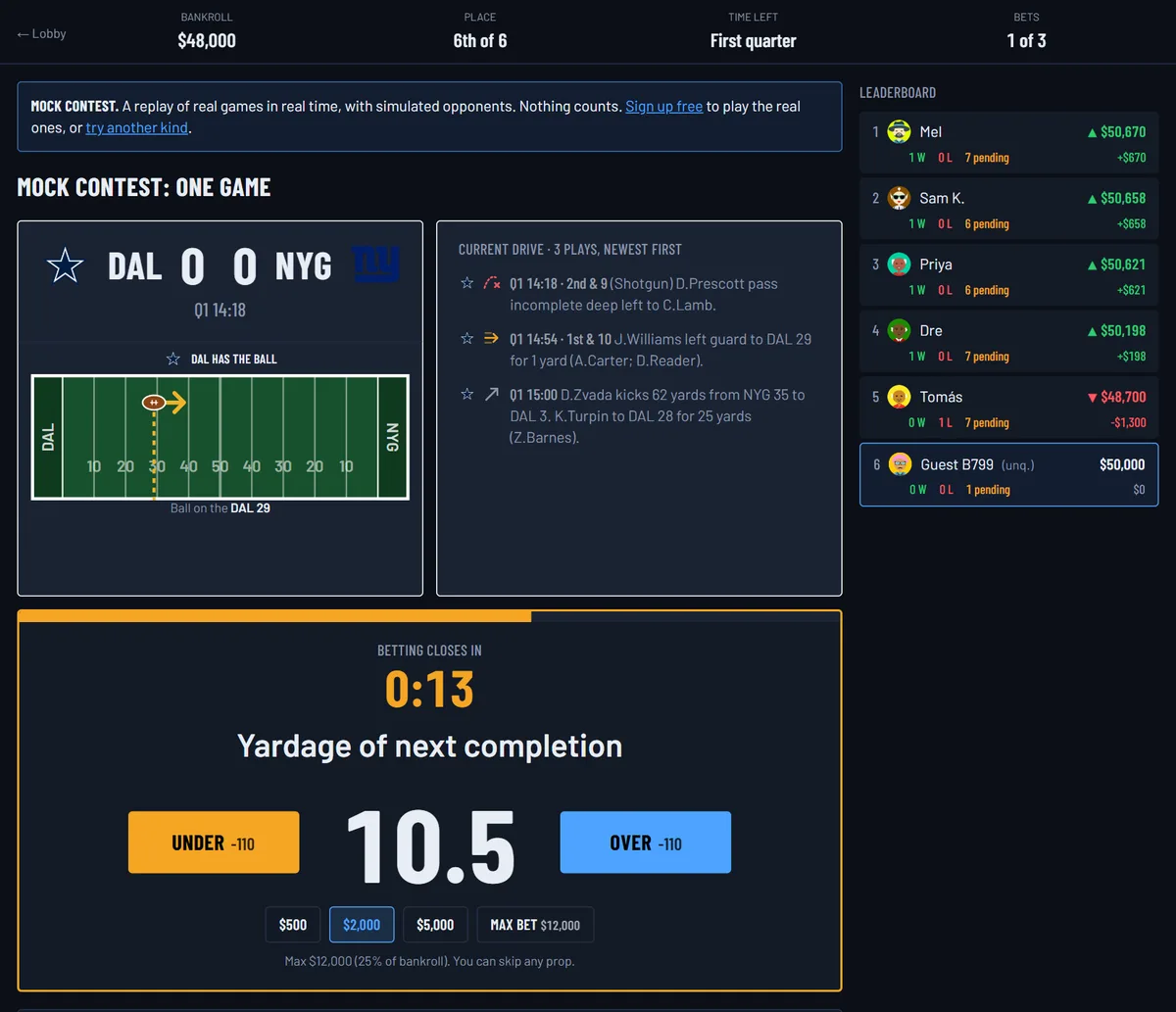Click the First quarter time left value
Viewport: 1176px width, 1012px height.
pos(753,41)
